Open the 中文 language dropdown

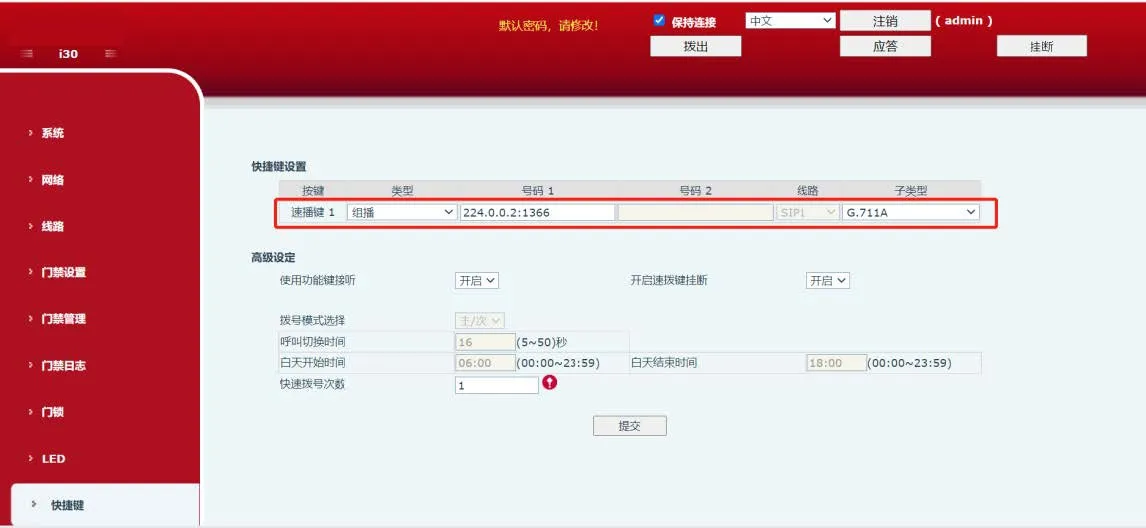point(790,21)
